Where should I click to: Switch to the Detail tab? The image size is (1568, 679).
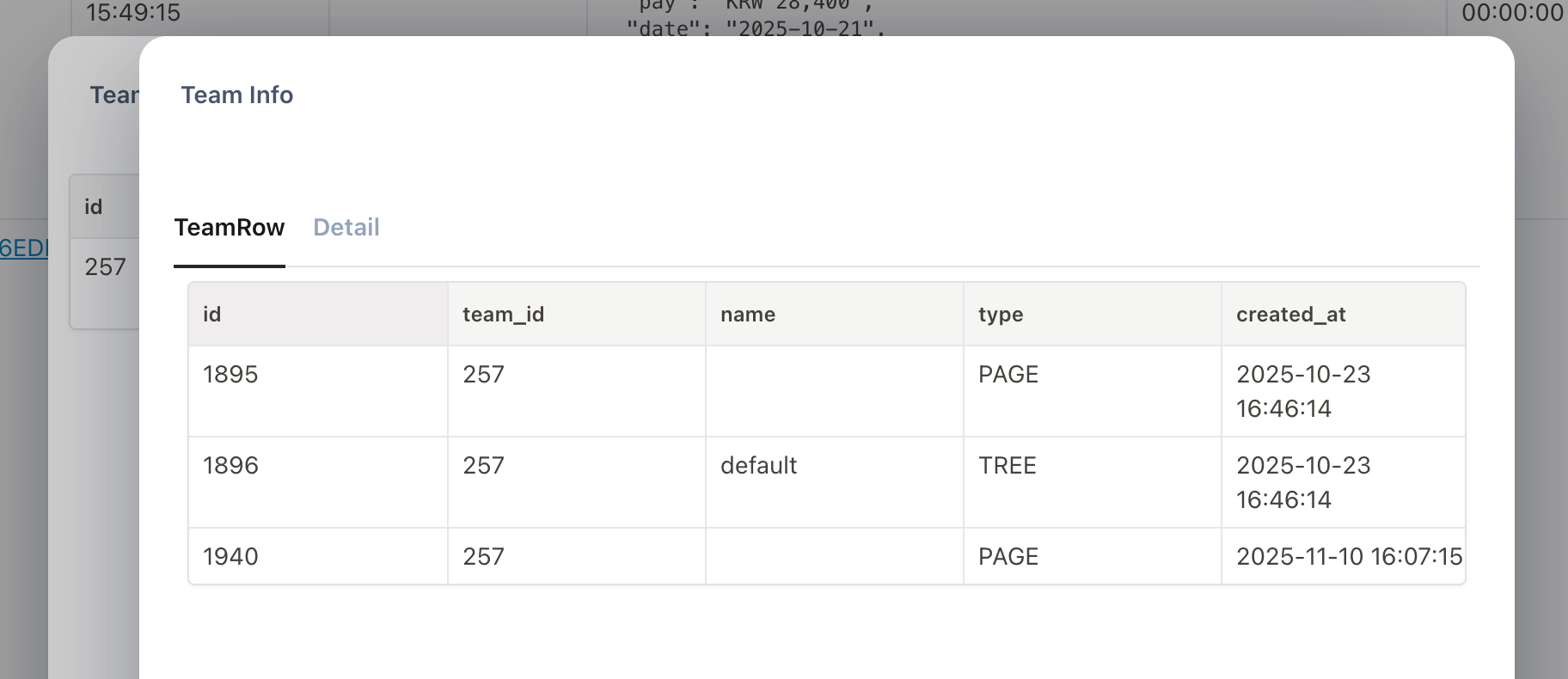tap(346, 228)
